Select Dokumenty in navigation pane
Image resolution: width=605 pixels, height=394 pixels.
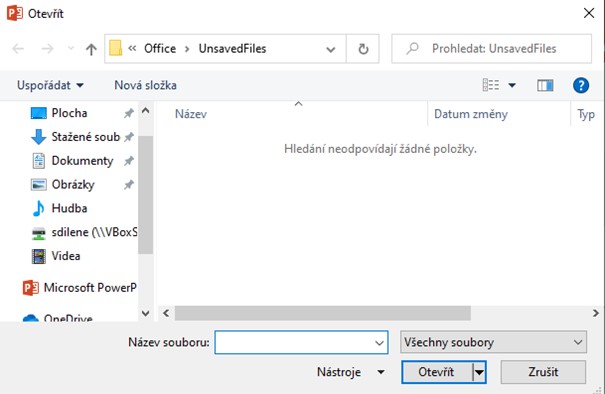click(82, 161)
